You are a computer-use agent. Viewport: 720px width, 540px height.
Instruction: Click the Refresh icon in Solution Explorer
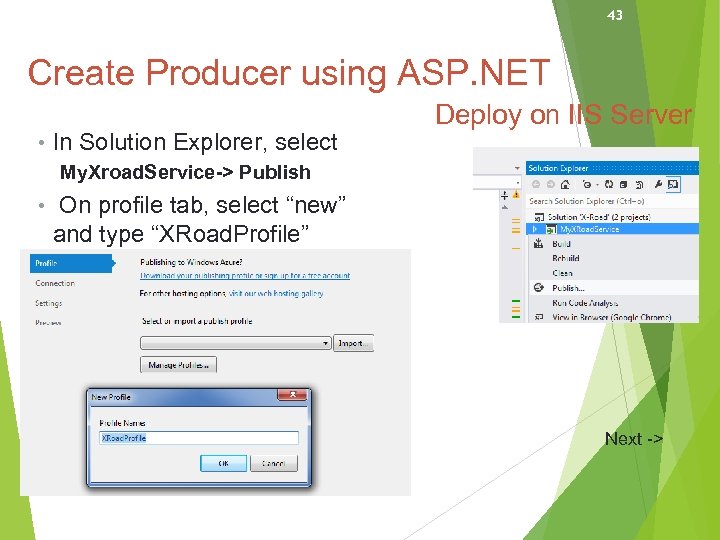coord(609,185)
